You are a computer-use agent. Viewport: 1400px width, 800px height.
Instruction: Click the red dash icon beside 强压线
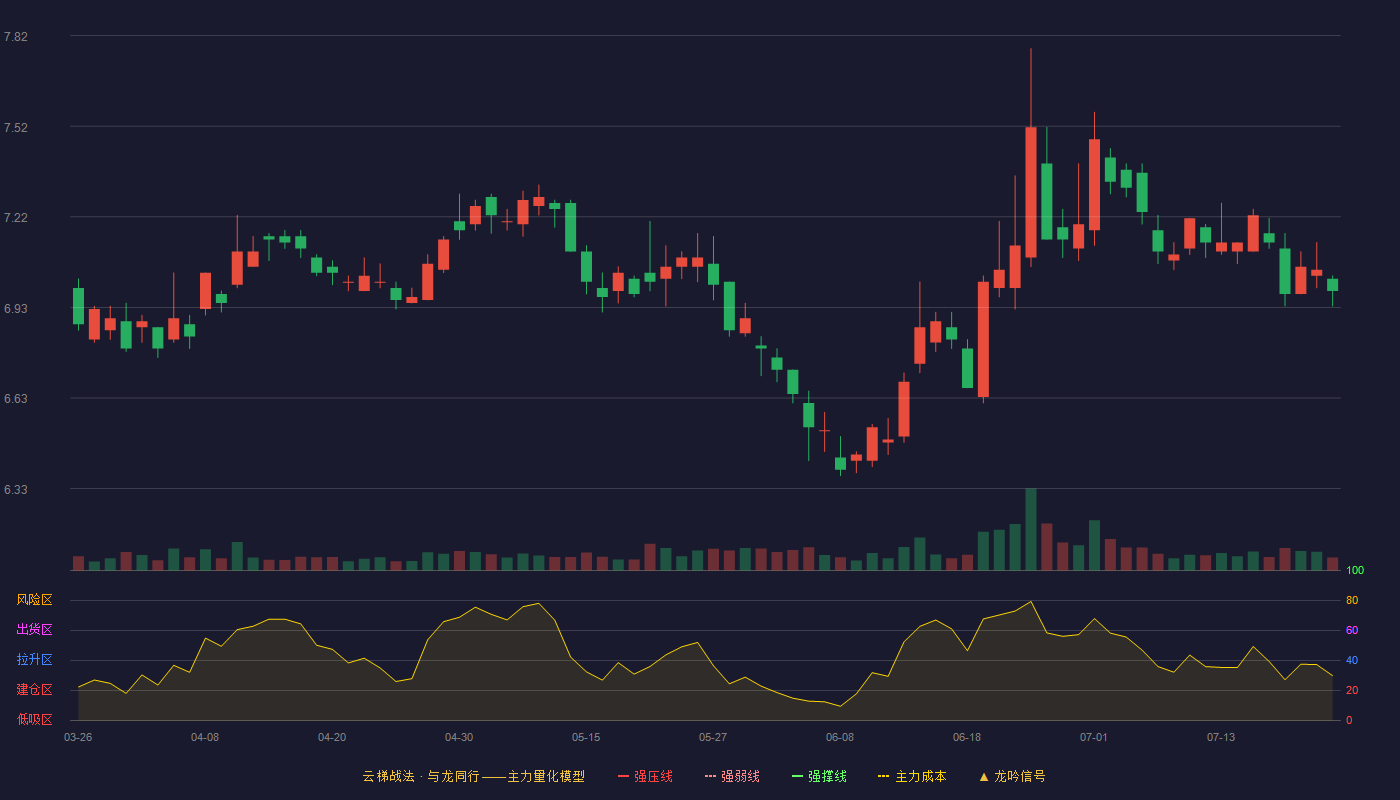(x=623, y=776)
